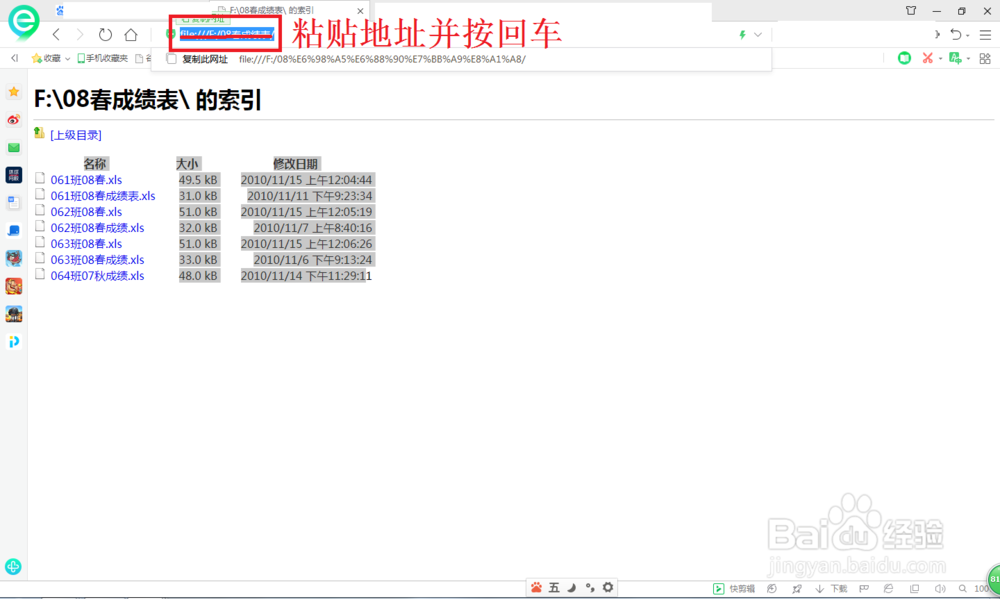Open file 061班08春.xls
This screenshot has height=600, width=1000.
(x=86, y=180)
